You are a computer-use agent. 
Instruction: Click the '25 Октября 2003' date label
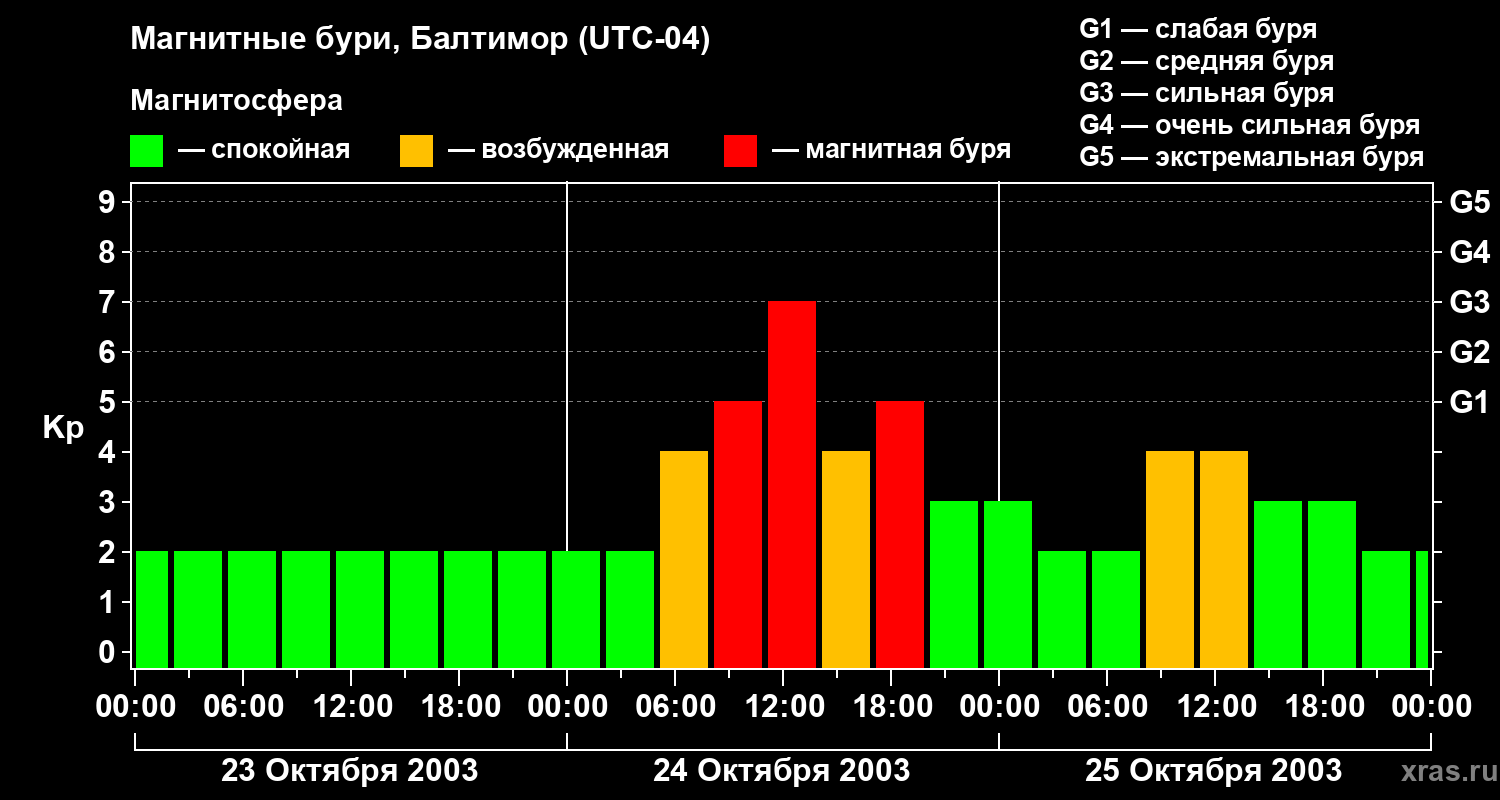tap(1213, 771)
